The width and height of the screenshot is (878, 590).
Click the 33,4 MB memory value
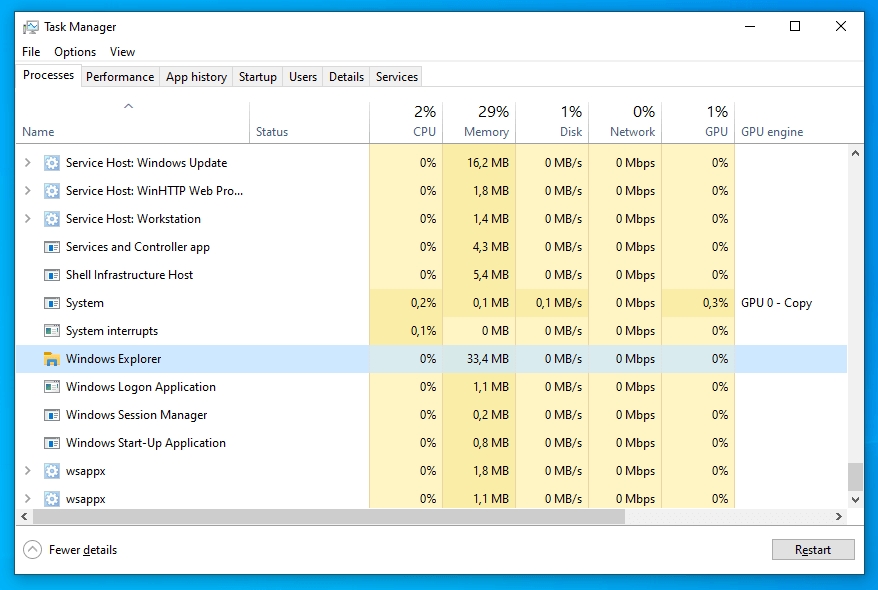click(x=488, y=359)
